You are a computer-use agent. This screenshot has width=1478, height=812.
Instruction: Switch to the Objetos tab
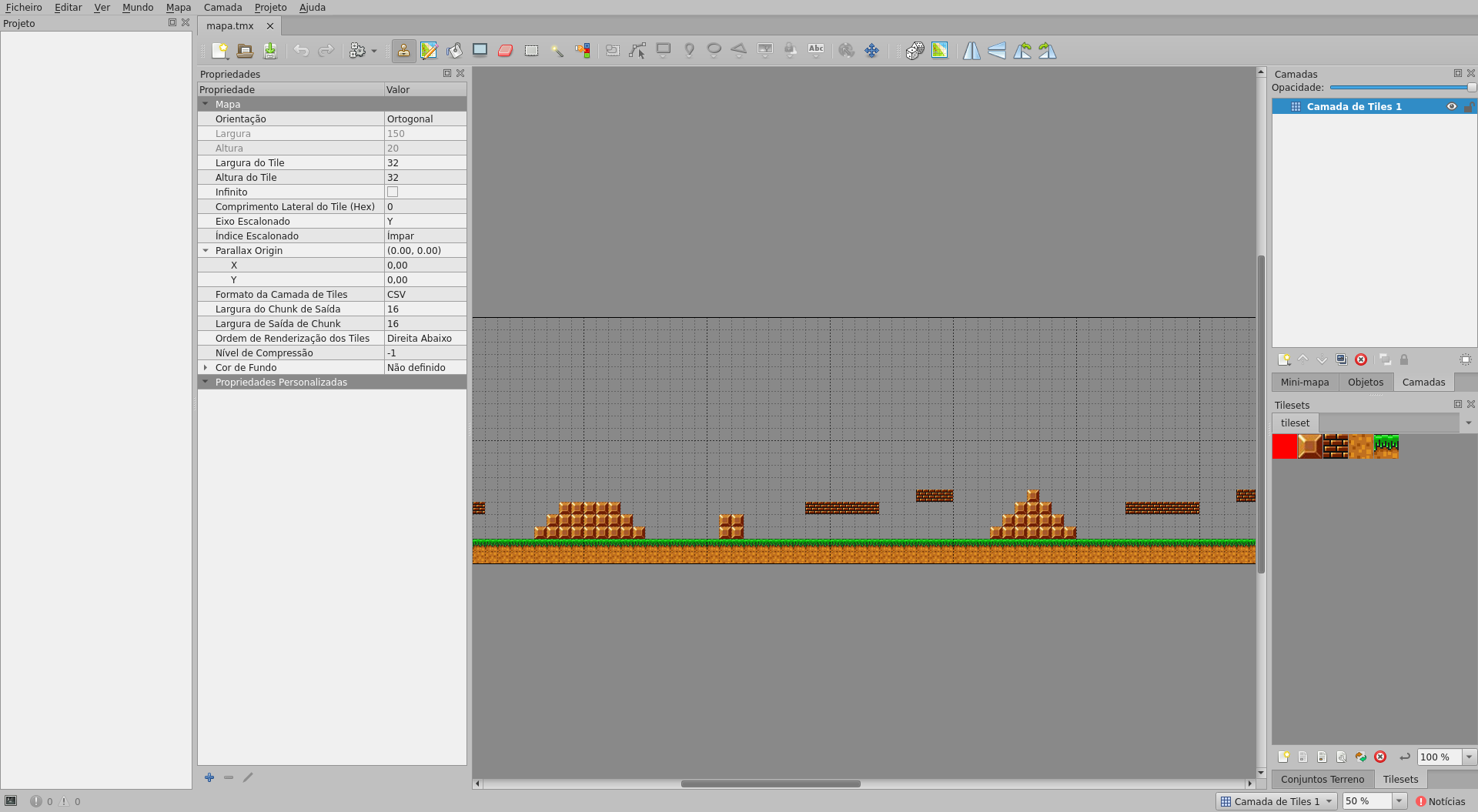(1366, 382)
